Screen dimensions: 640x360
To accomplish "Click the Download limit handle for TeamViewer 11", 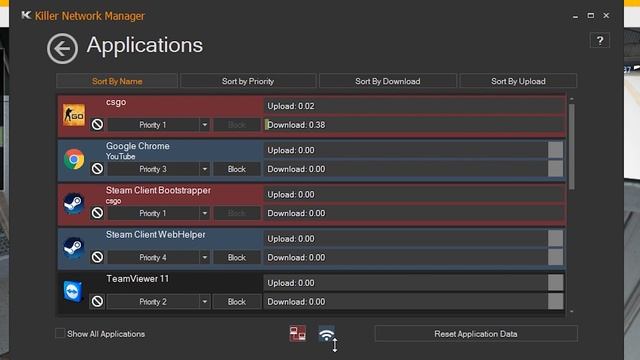I will point(555,302).
